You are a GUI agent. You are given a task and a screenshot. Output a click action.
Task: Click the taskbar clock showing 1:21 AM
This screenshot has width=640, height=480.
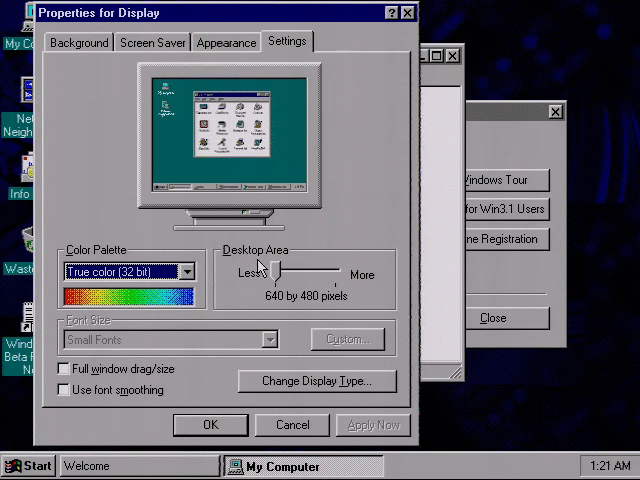point(610,466)
